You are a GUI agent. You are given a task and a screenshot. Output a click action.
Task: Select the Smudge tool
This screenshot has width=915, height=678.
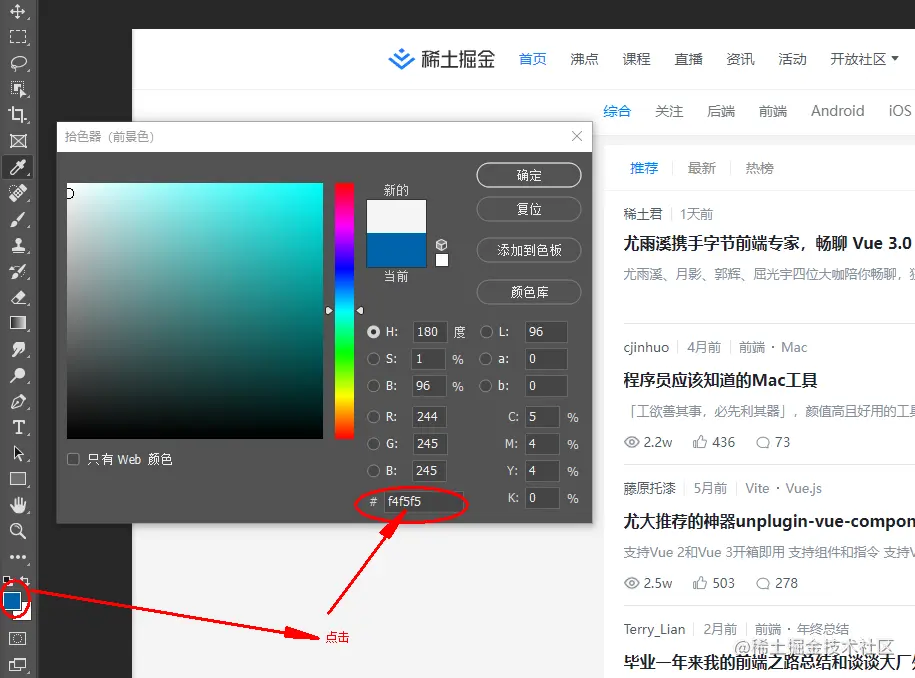click(18, 349)
